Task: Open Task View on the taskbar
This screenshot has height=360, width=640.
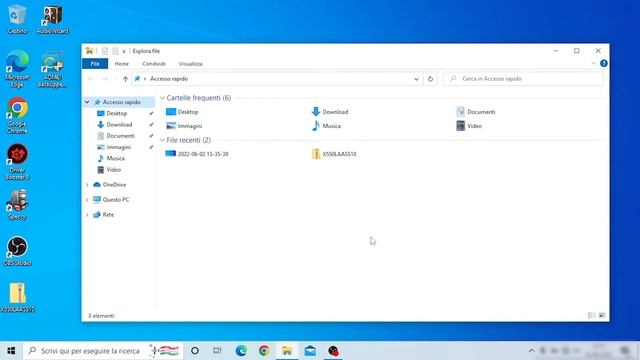Action: point(217,351)
